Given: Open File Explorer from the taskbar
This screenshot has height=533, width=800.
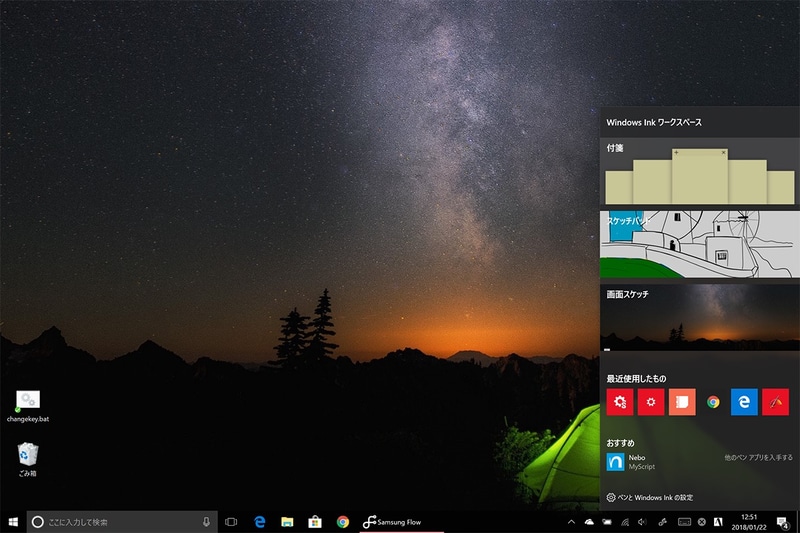Looking at the screenshot, I should coord(287,522).
